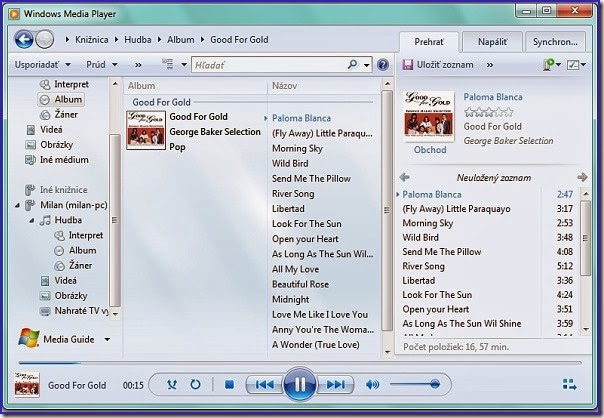Viewport: 604px width, 418px height.
Task: Click the greyed-out forward navigation button
Action: pos(45,39)
